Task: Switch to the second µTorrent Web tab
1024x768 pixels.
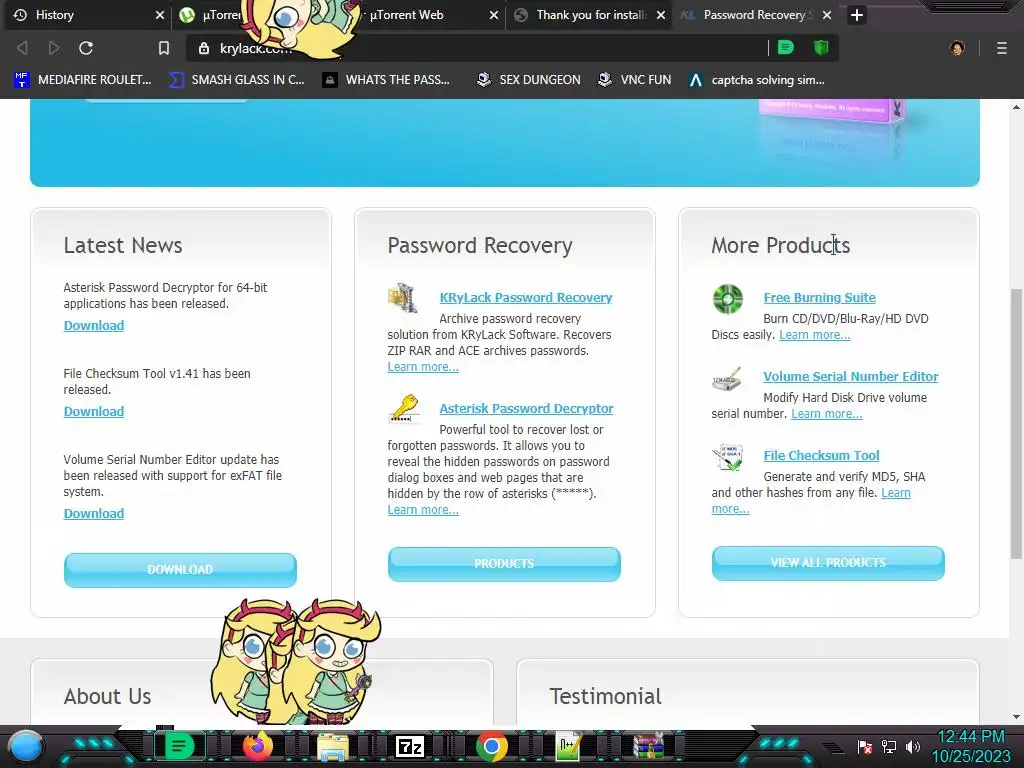Action: click(424, 15)
